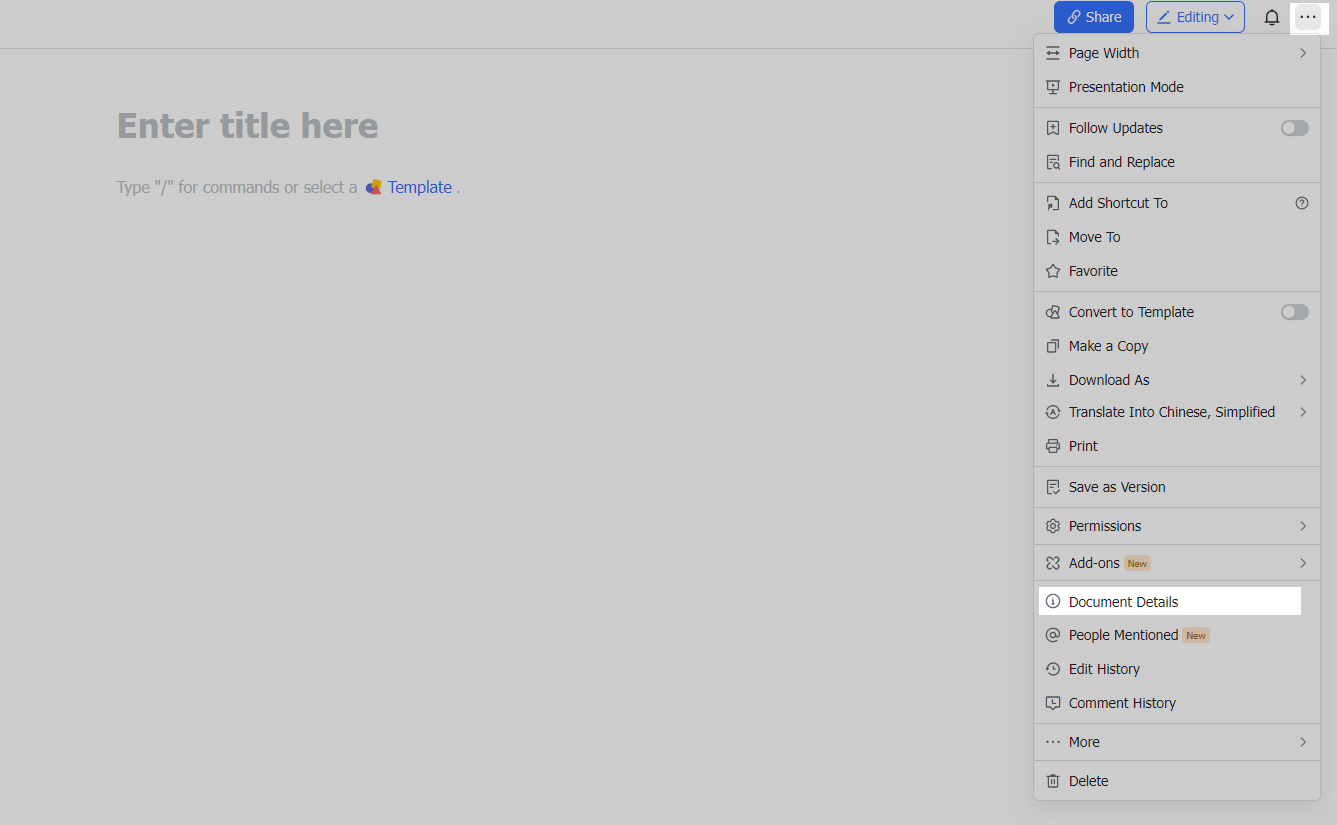This screenshot has width=1337, height=825.
Task: Enable the Follow Updates toggle
Action: tap(1294, 127)
